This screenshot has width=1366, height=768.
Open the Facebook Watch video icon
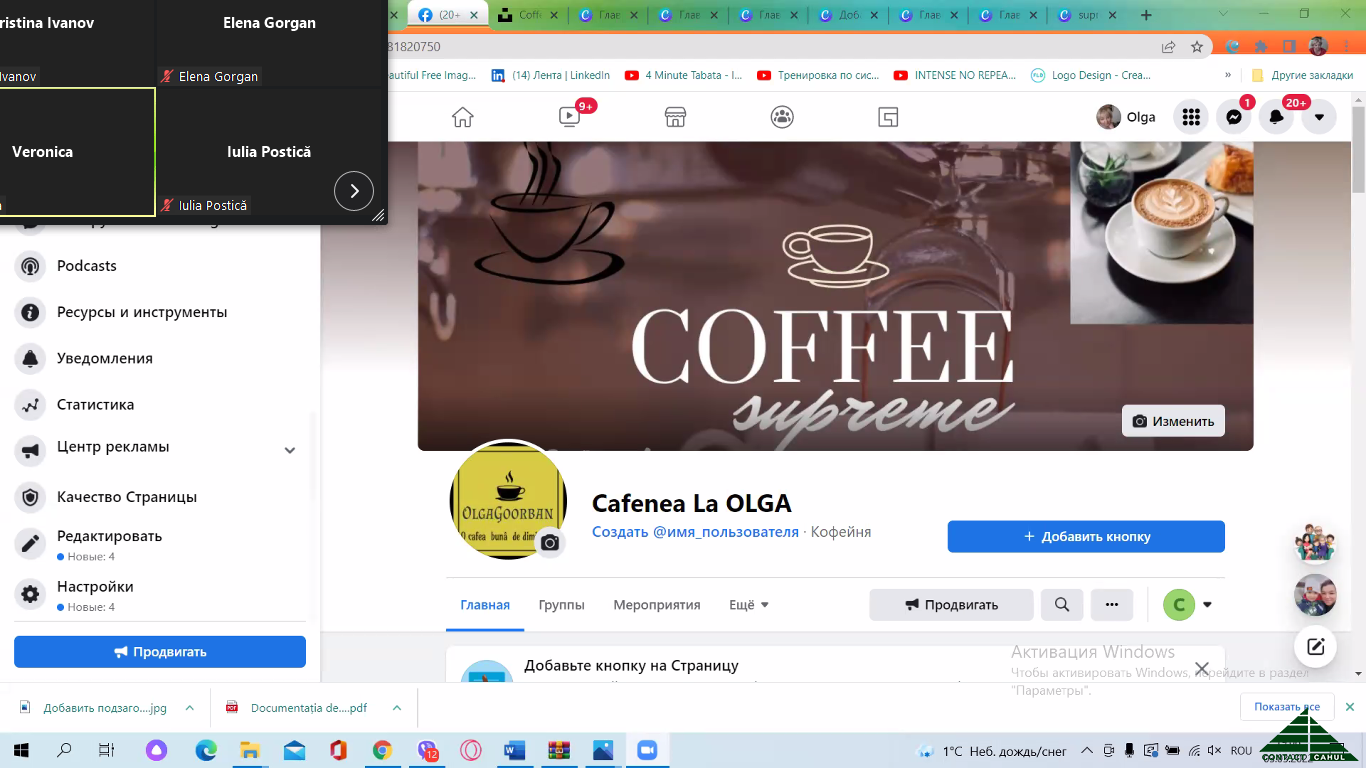569,117
